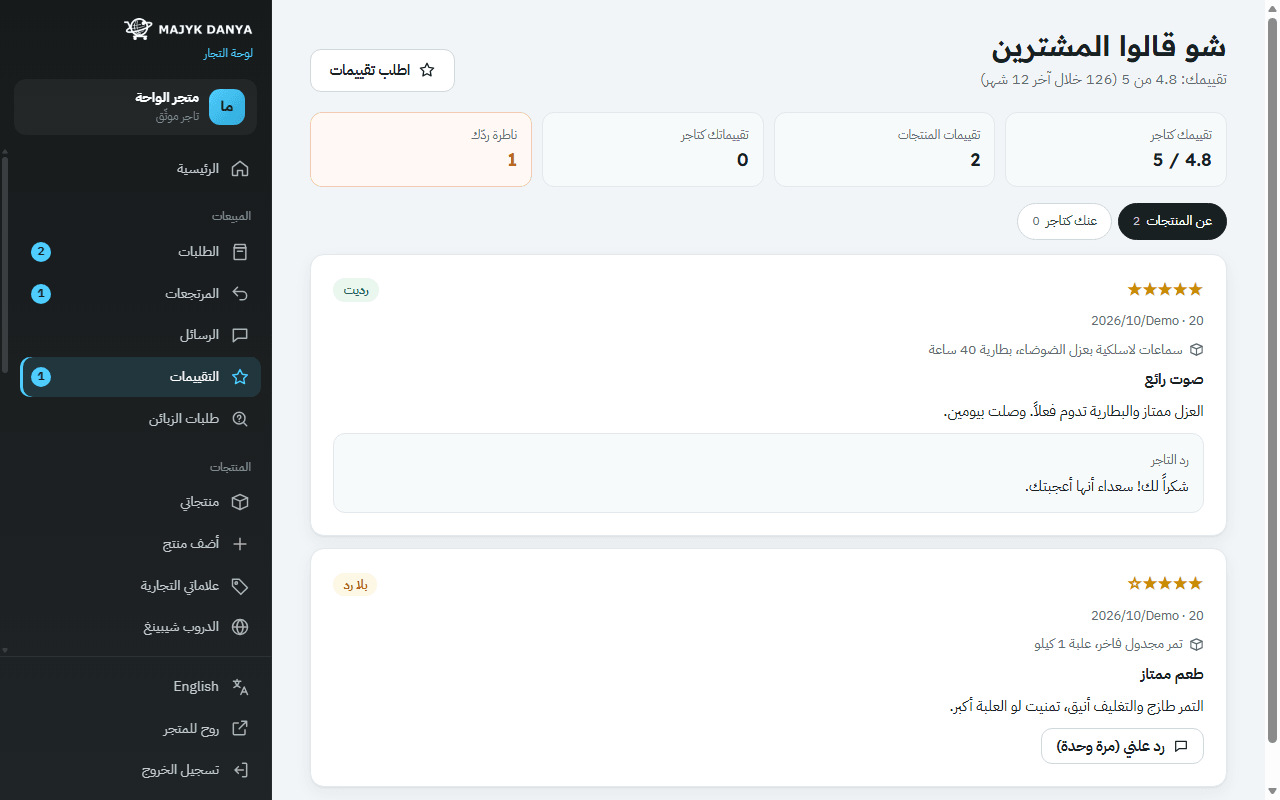Click the اطلب تقييمات button
The image size is (1280, 800).
382,70
